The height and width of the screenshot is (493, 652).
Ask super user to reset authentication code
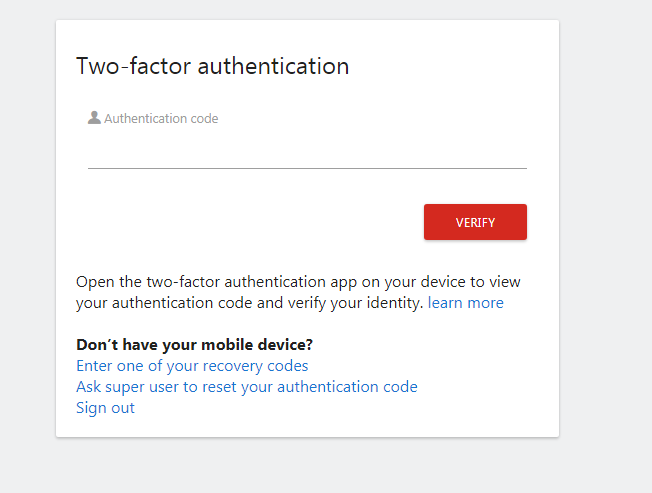pyautogui.click(x=247, y=387)
